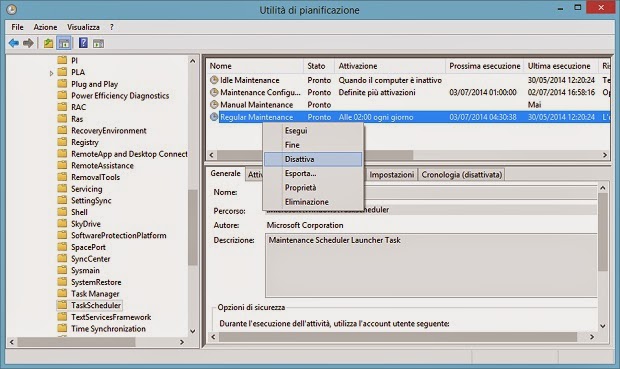Click the Maintenance Configurator task clock icon
This screenshot has width=620, height=369.
click(214, 92)
